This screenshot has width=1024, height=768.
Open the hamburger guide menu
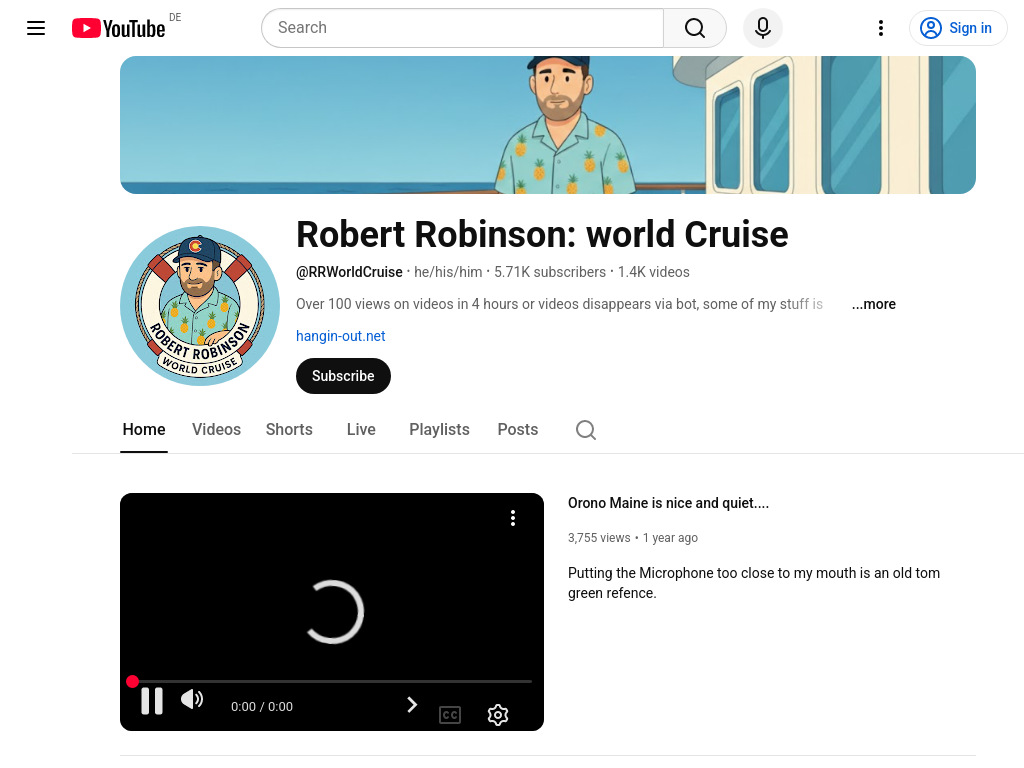(x=36, y=28)
